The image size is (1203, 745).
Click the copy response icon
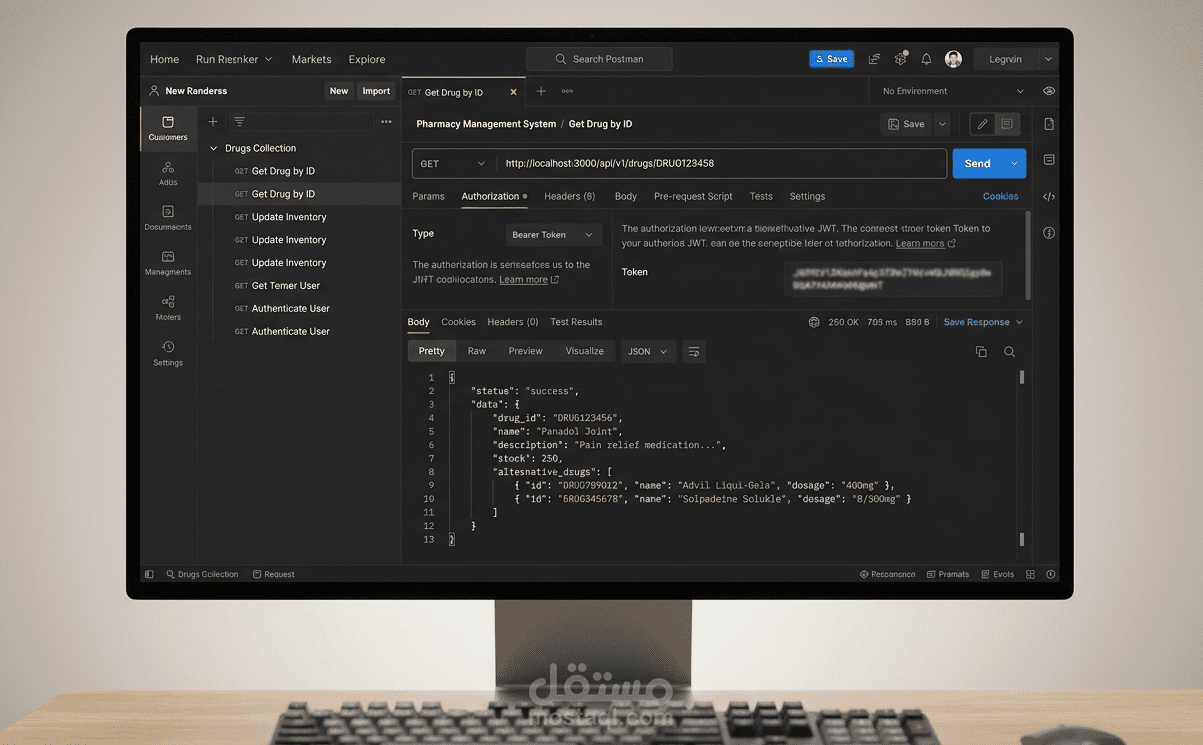click(981, 351)
